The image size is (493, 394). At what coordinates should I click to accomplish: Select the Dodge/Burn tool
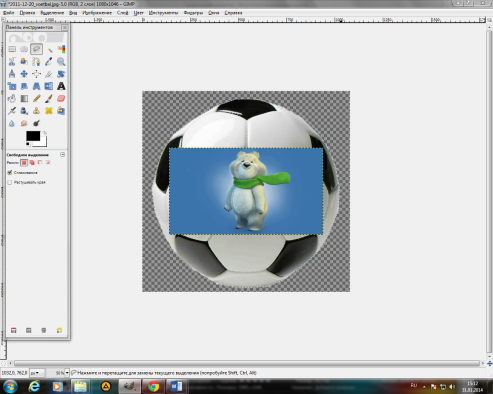[36, 123]
